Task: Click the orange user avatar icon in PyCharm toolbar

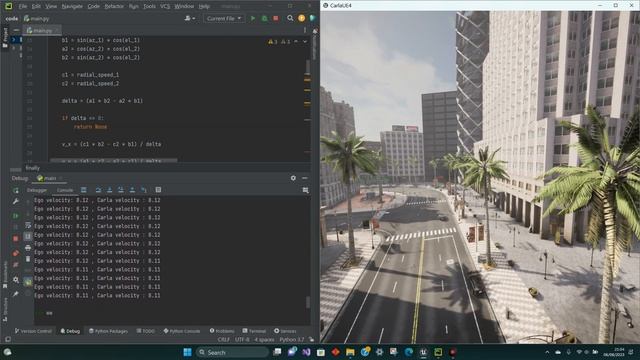Action: tap(302, 18)
